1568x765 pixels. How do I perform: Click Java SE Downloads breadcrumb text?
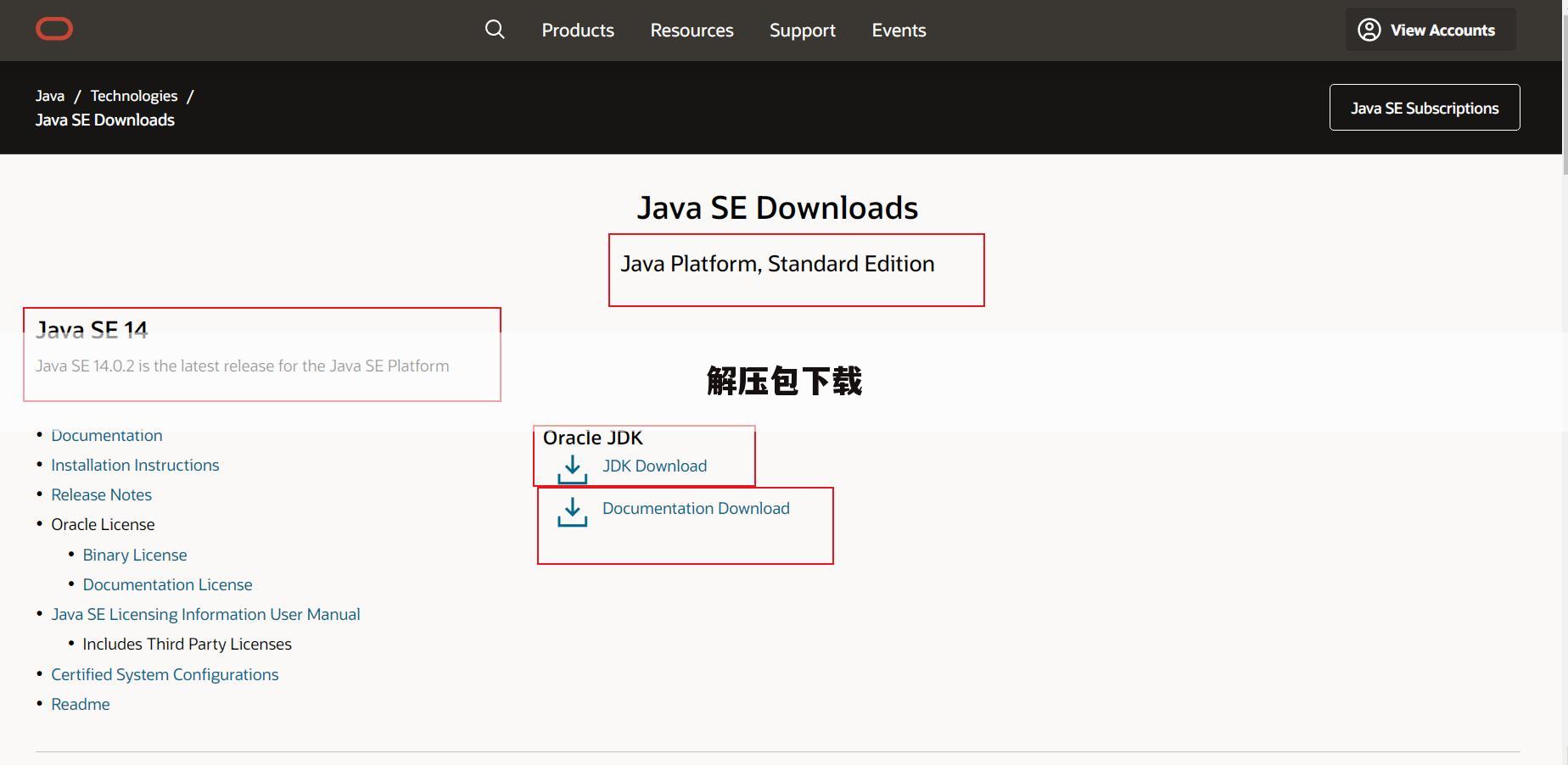105,120
